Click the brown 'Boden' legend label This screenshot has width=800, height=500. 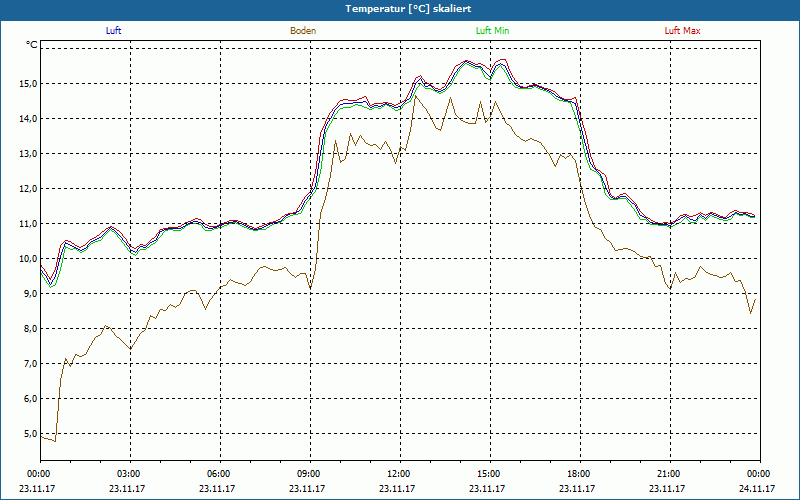point(303,31)
